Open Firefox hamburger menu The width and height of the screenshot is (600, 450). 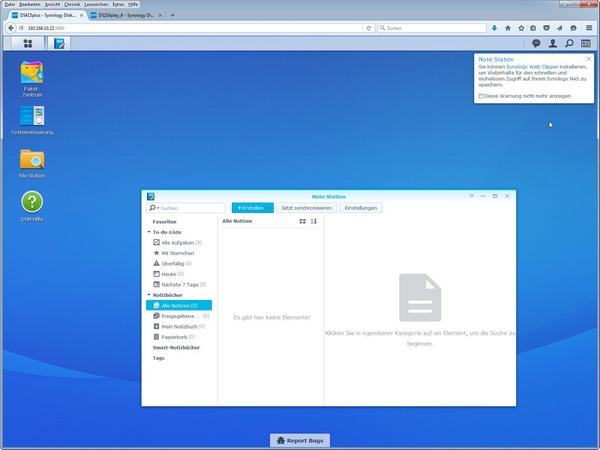(589, 28)
